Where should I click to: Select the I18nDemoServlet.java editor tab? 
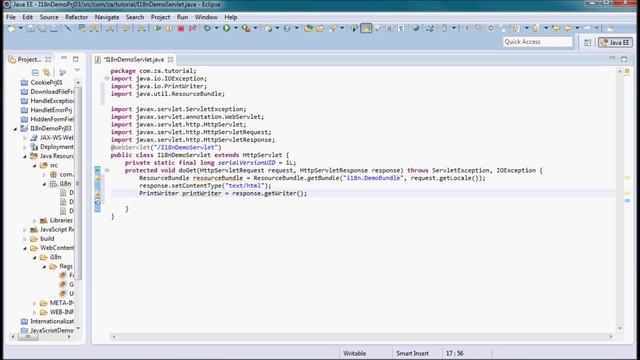tap(133, 60)
